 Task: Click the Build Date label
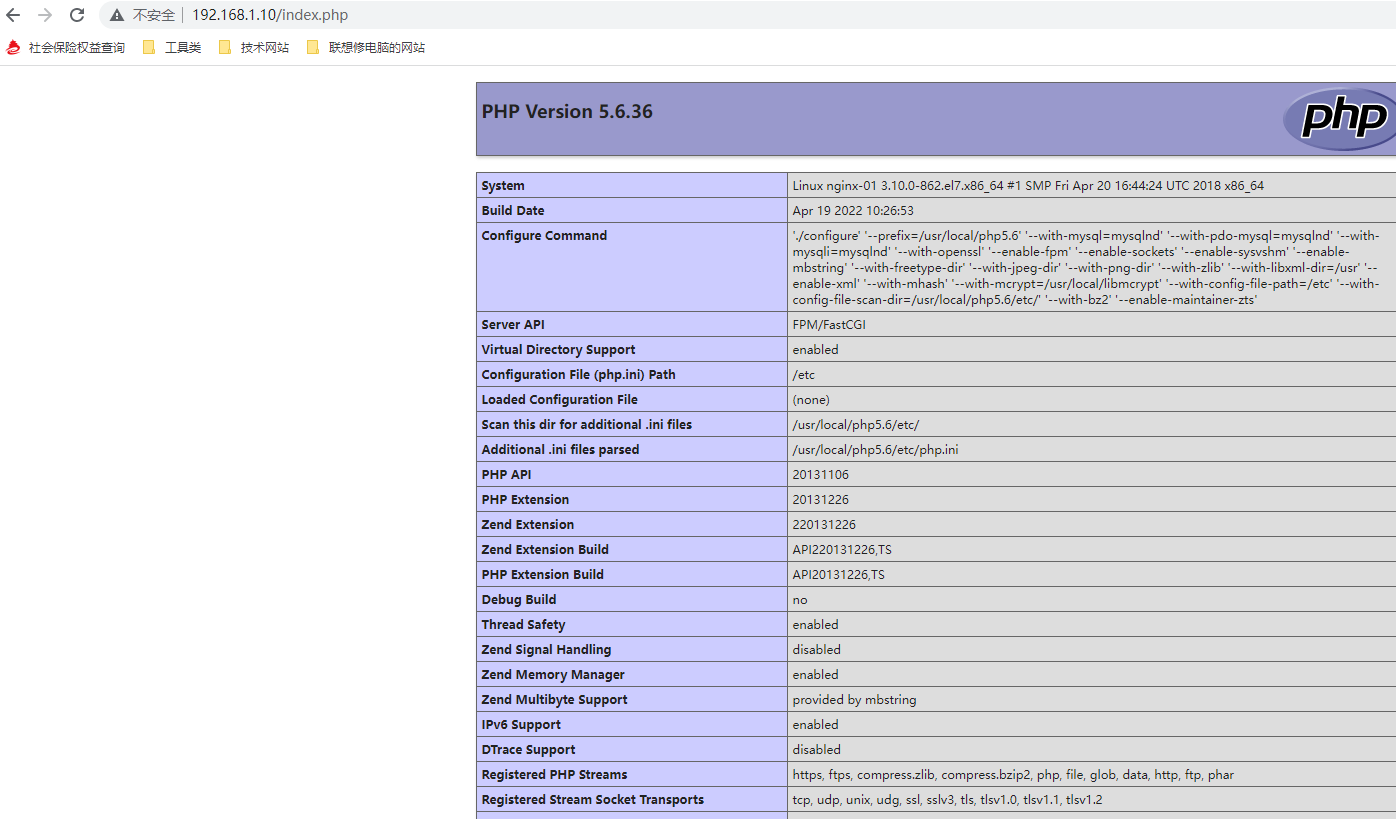point(513,211)
